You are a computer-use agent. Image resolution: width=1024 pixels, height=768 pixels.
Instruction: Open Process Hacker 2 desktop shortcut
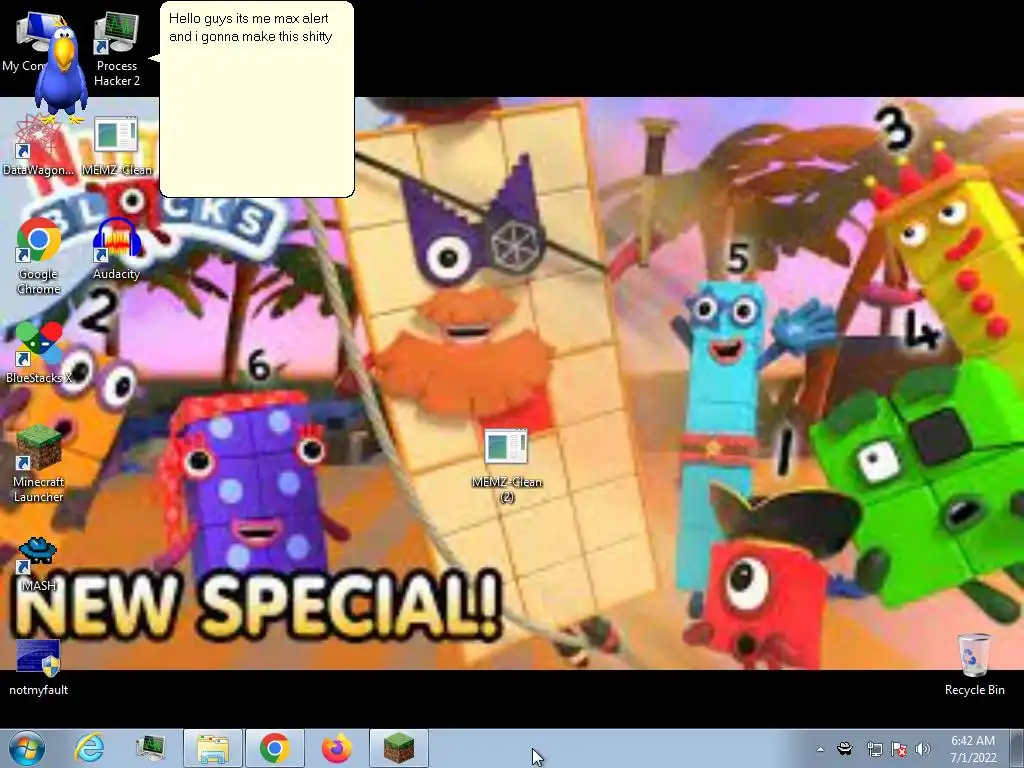coord(116,49)
